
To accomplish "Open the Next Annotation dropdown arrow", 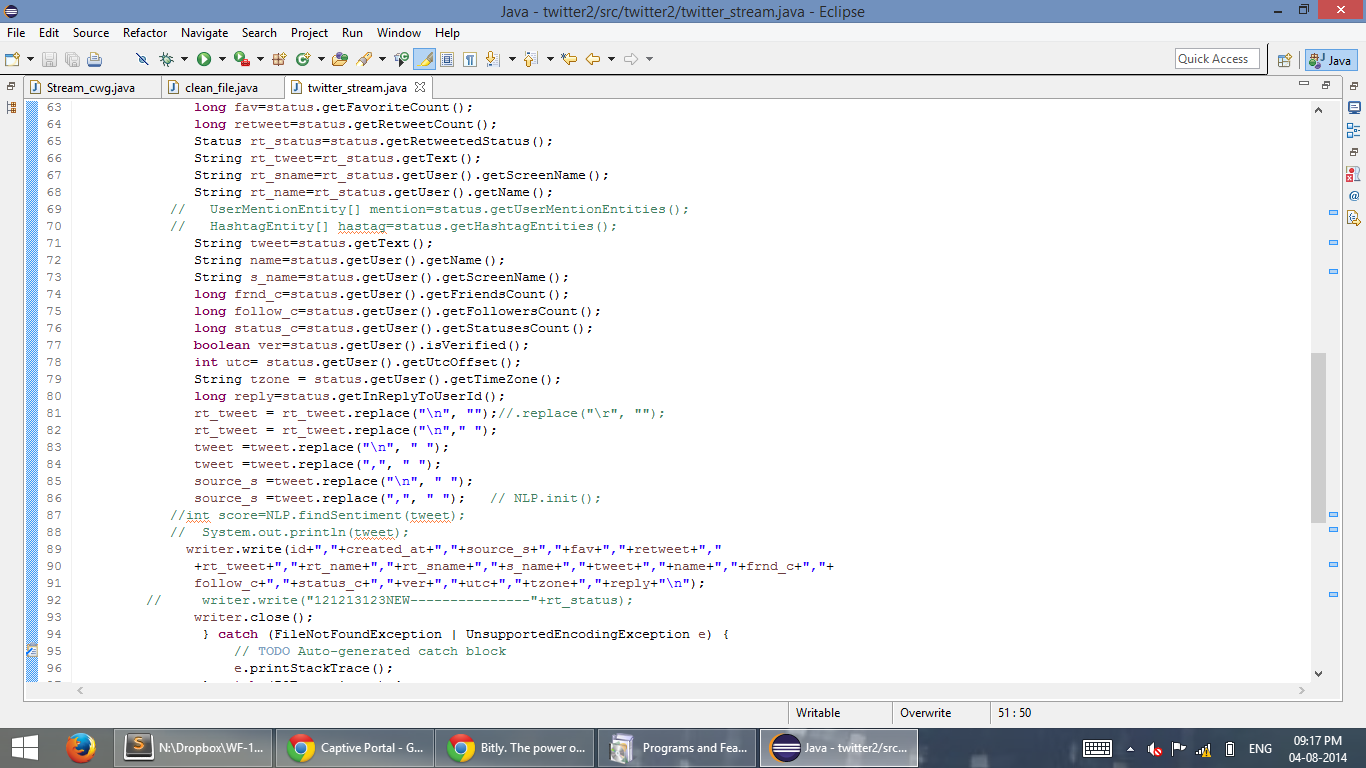I will [x=512, y=59].
